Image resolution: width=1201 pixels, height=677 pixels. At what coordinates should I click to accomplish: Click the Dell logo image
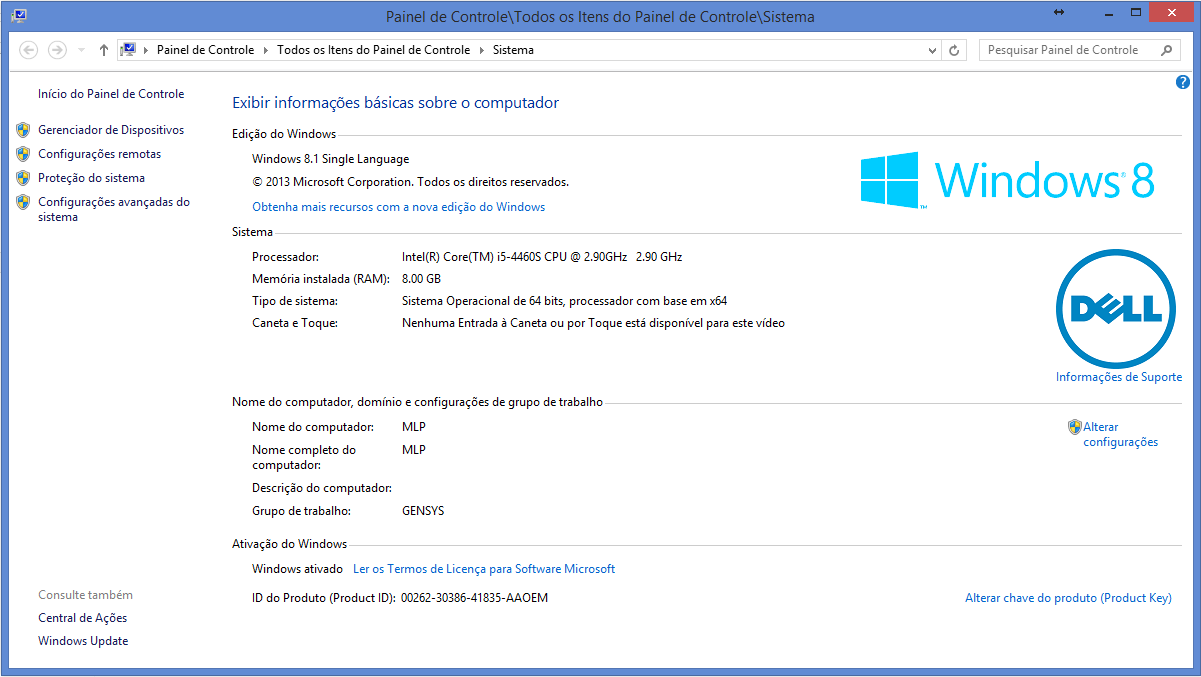(x=1116, y=309)
